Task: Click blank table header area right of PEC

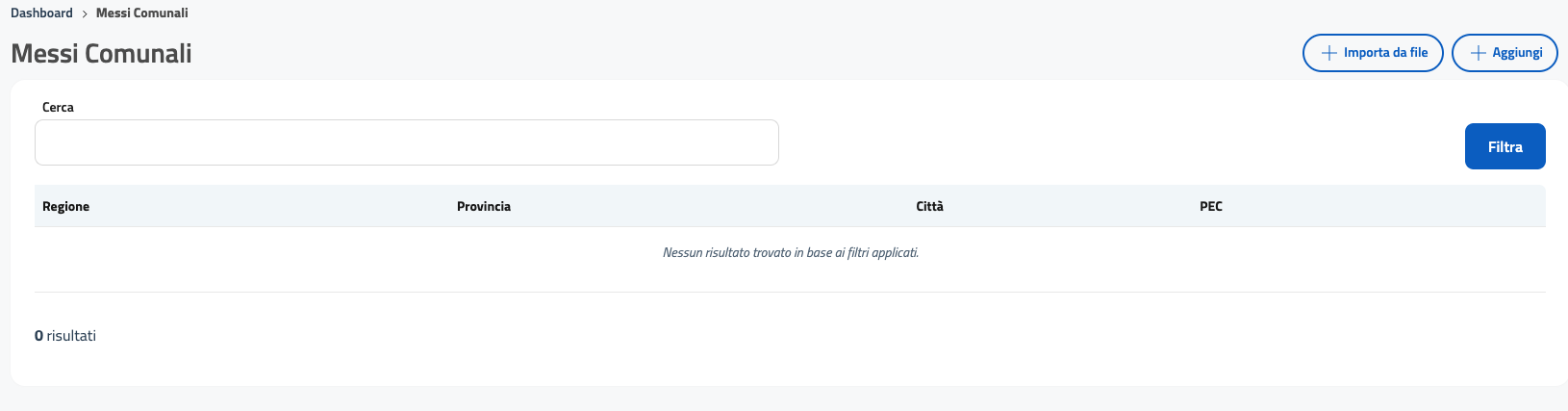Action: (1385, 206)
